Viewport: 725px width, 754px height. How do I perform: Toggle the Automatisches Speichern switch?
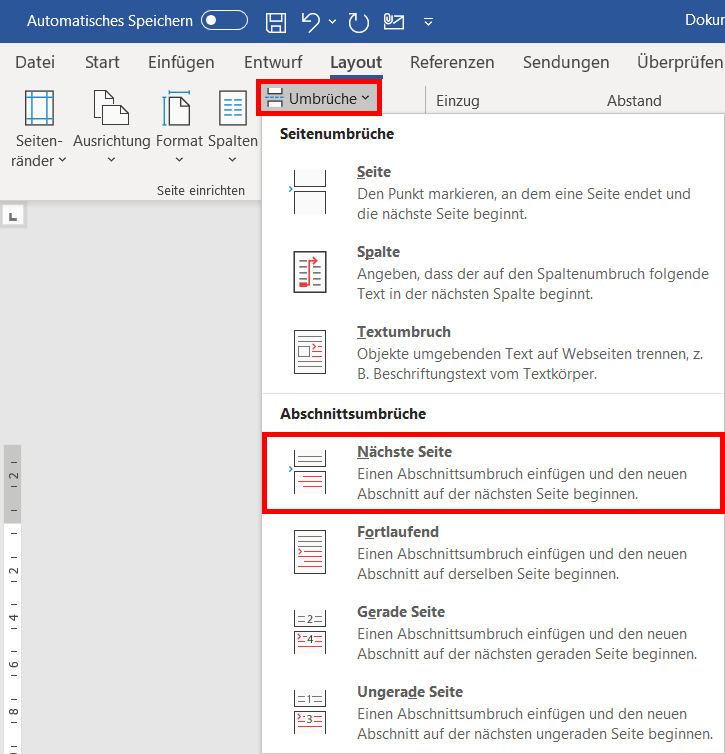pos(224,21)
